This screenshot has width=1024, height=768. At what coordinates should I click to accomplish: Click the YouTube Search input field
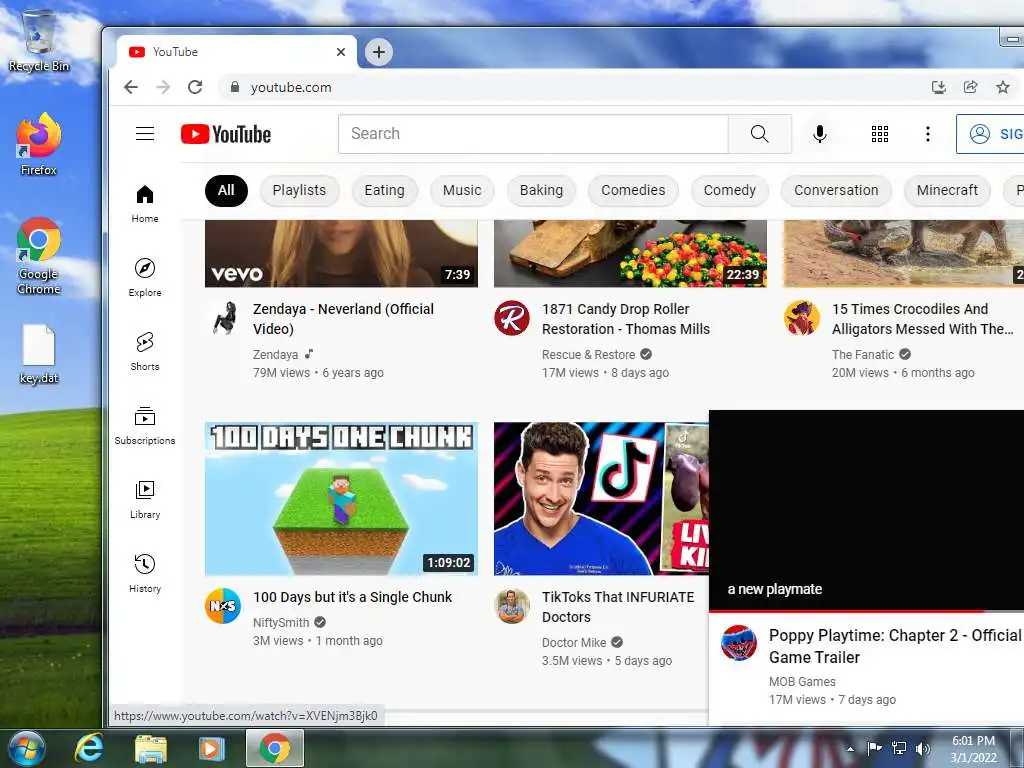pyautogui.click(x=533, y=134)
